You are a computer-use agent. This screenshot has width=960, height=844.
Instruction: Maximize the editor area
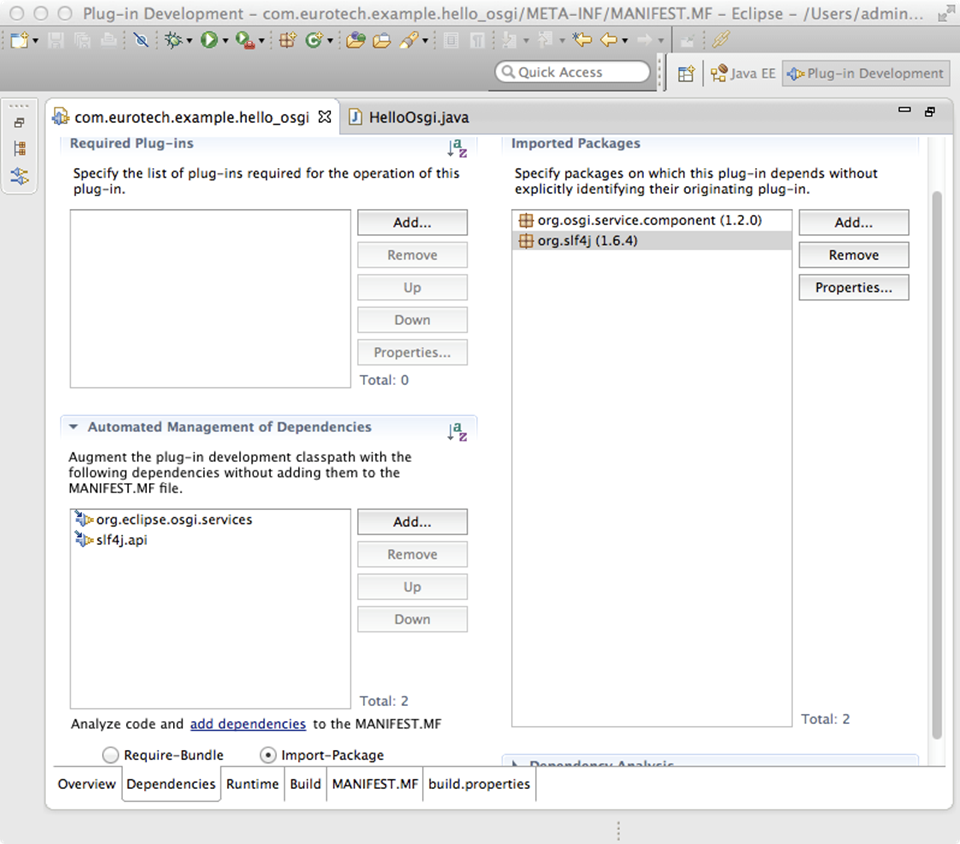tap(930, 111)
